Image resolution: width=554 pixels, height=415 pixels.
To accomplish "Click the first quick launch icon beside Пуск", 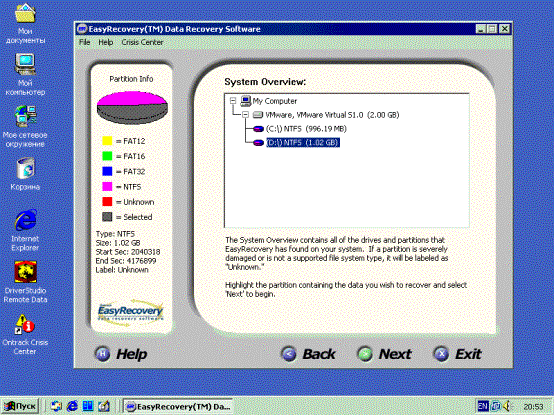I will (56, 406).
